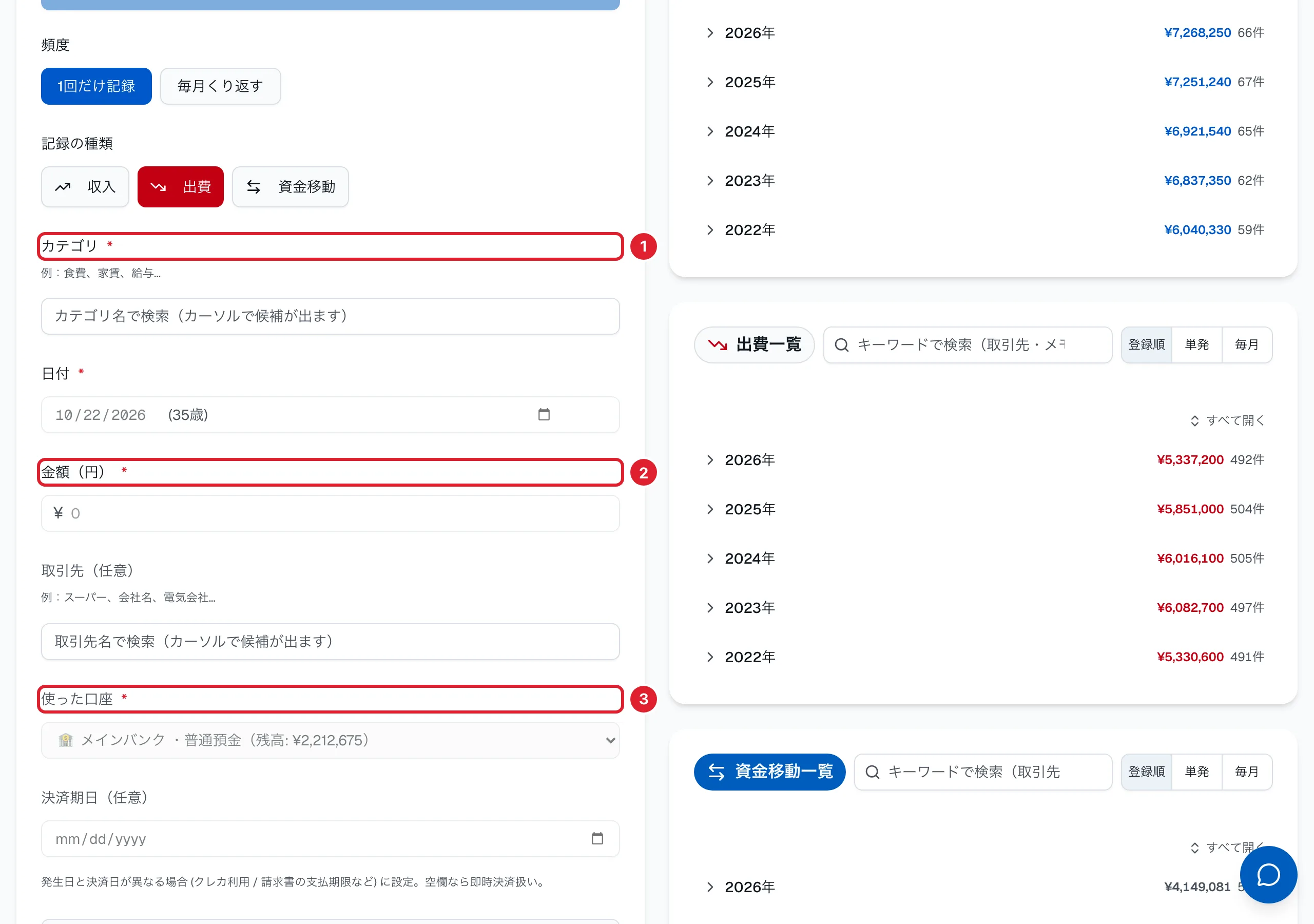The height and width of the screenshot is (924, 1314).
Task: Click the すべて開く arrows icon under 出費一覧
Action: (1194, 421)
